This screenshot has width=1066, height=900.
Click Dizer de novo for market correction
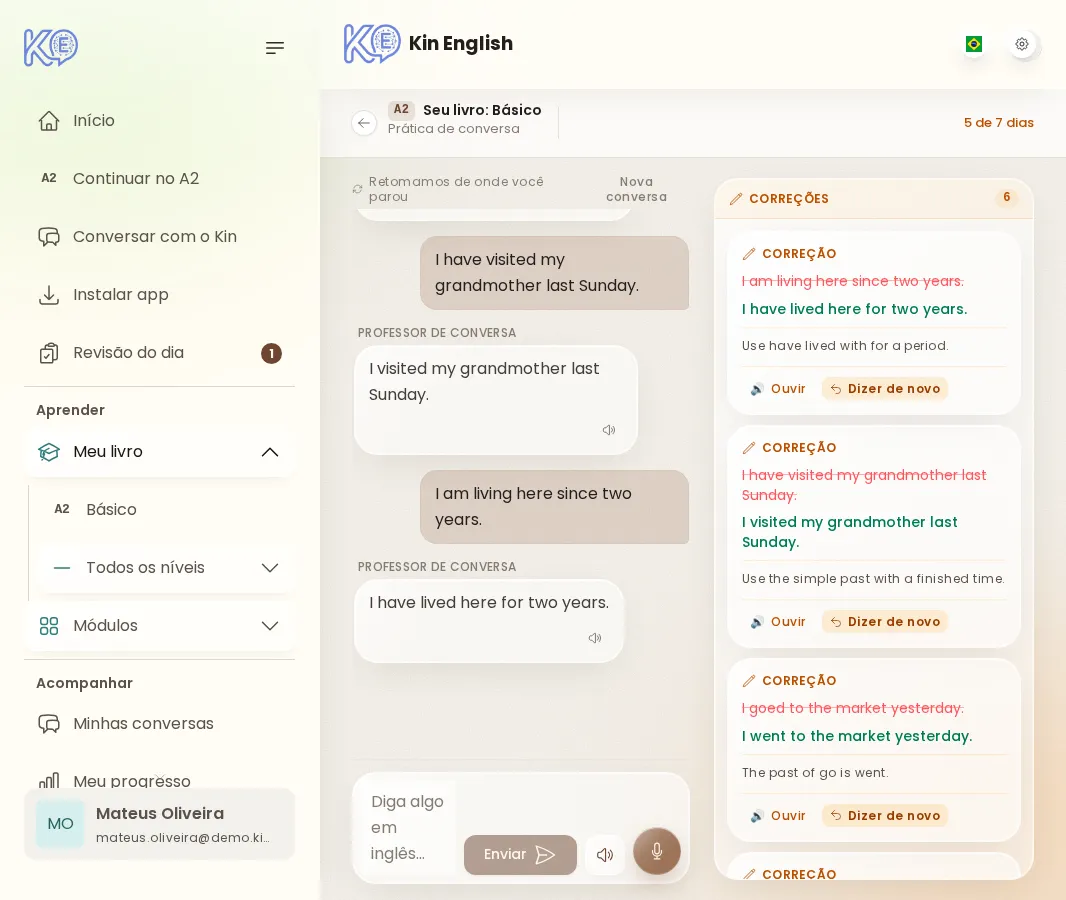point(884,816)
